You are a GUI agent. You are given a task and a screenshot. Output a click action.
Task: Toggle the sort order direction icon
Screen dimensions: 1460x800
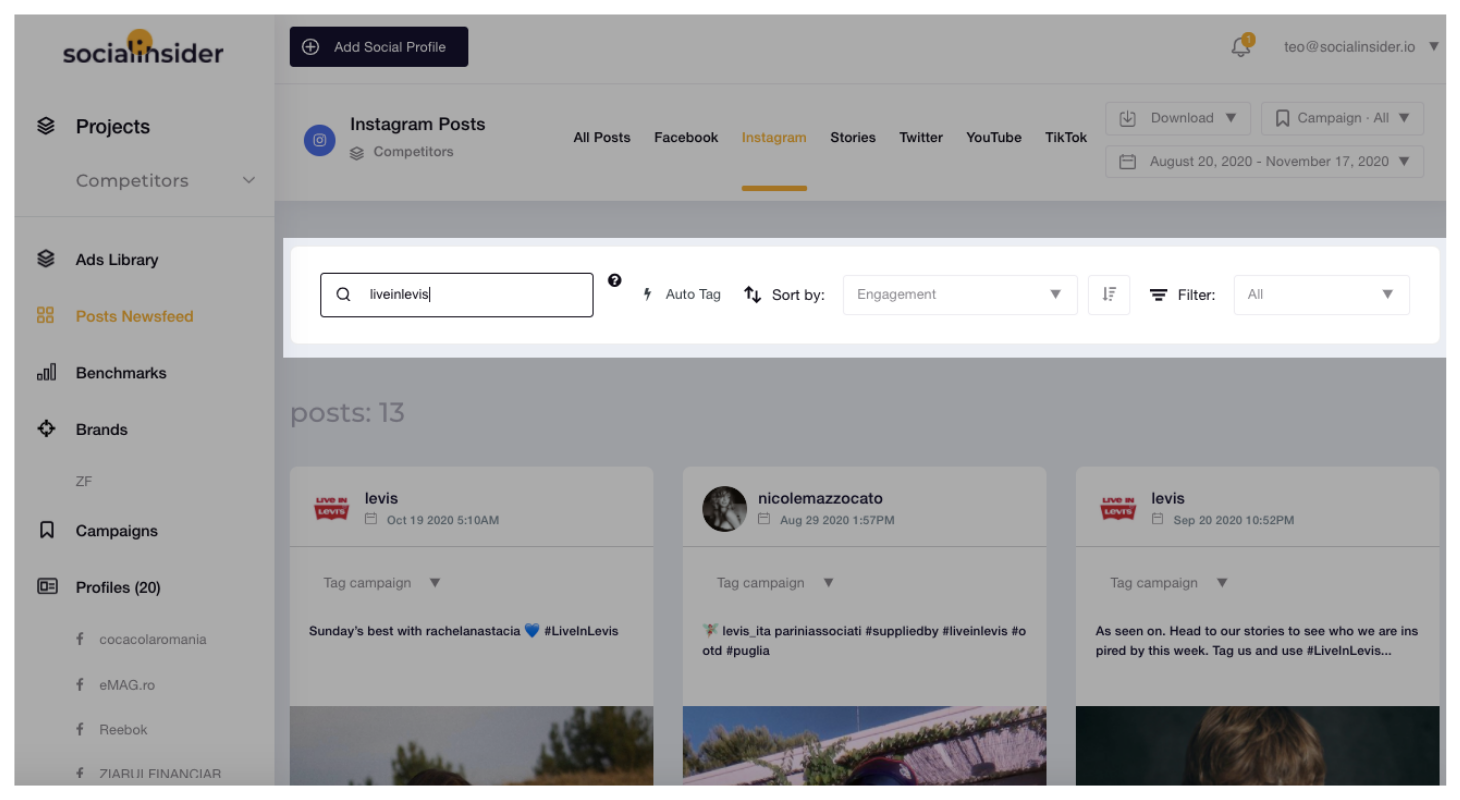click(1109, 295)
